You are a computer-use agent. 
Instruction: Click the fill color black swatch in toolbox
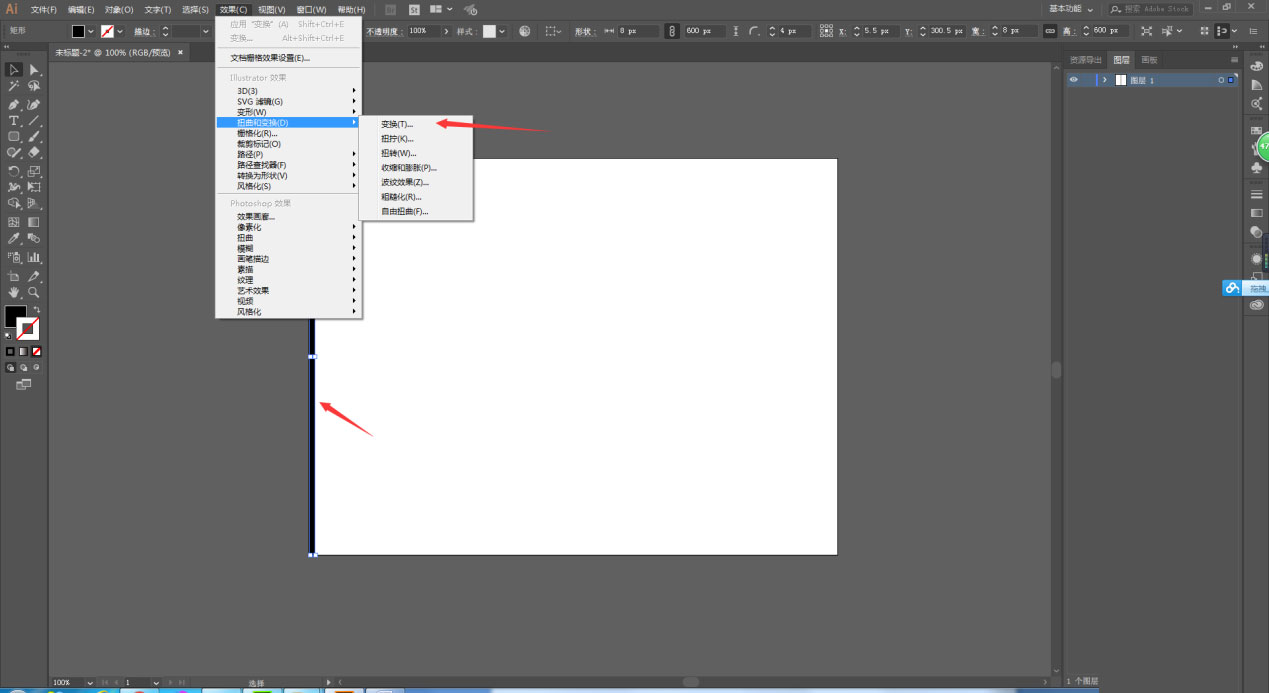point(15,317)
